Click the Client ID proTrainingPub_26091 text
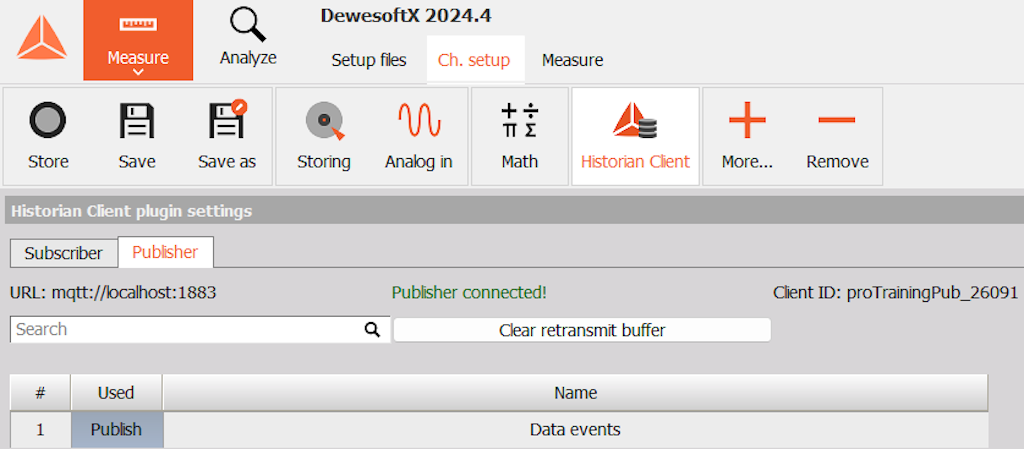Image resolution: width=1024 pixels, height=449 pixels. pos(895,293)
